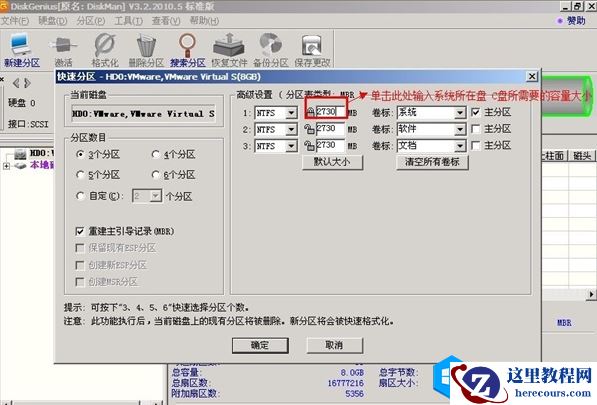Click the 当前磁盘 HD0 field

click(x=144, y=114)
